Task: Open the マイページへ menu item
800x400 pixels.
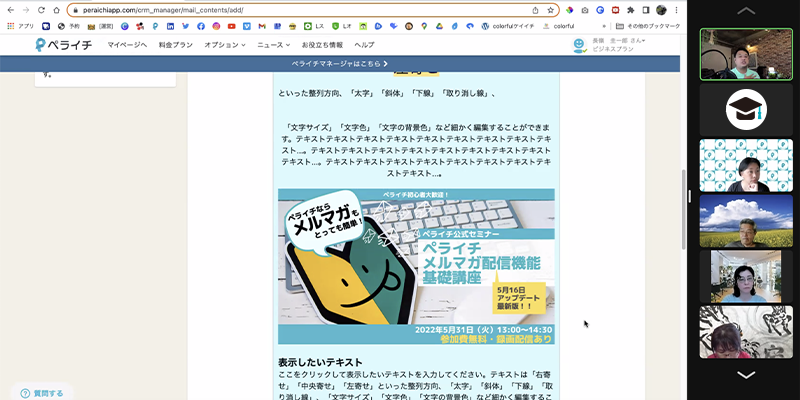Action: pyautogui.click(x=127, y=45)
